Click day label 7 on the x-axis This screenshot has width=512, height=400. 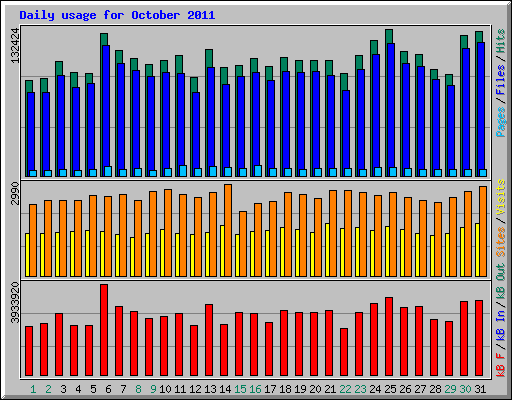(x=123, y=389)
